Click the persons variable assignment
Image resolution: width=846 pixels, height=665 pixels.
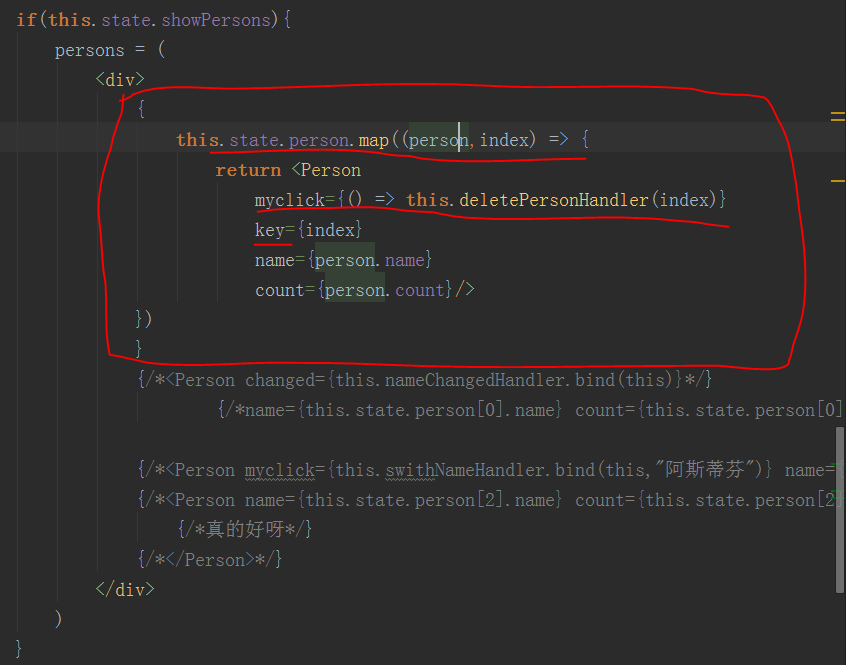click(90, 50)
